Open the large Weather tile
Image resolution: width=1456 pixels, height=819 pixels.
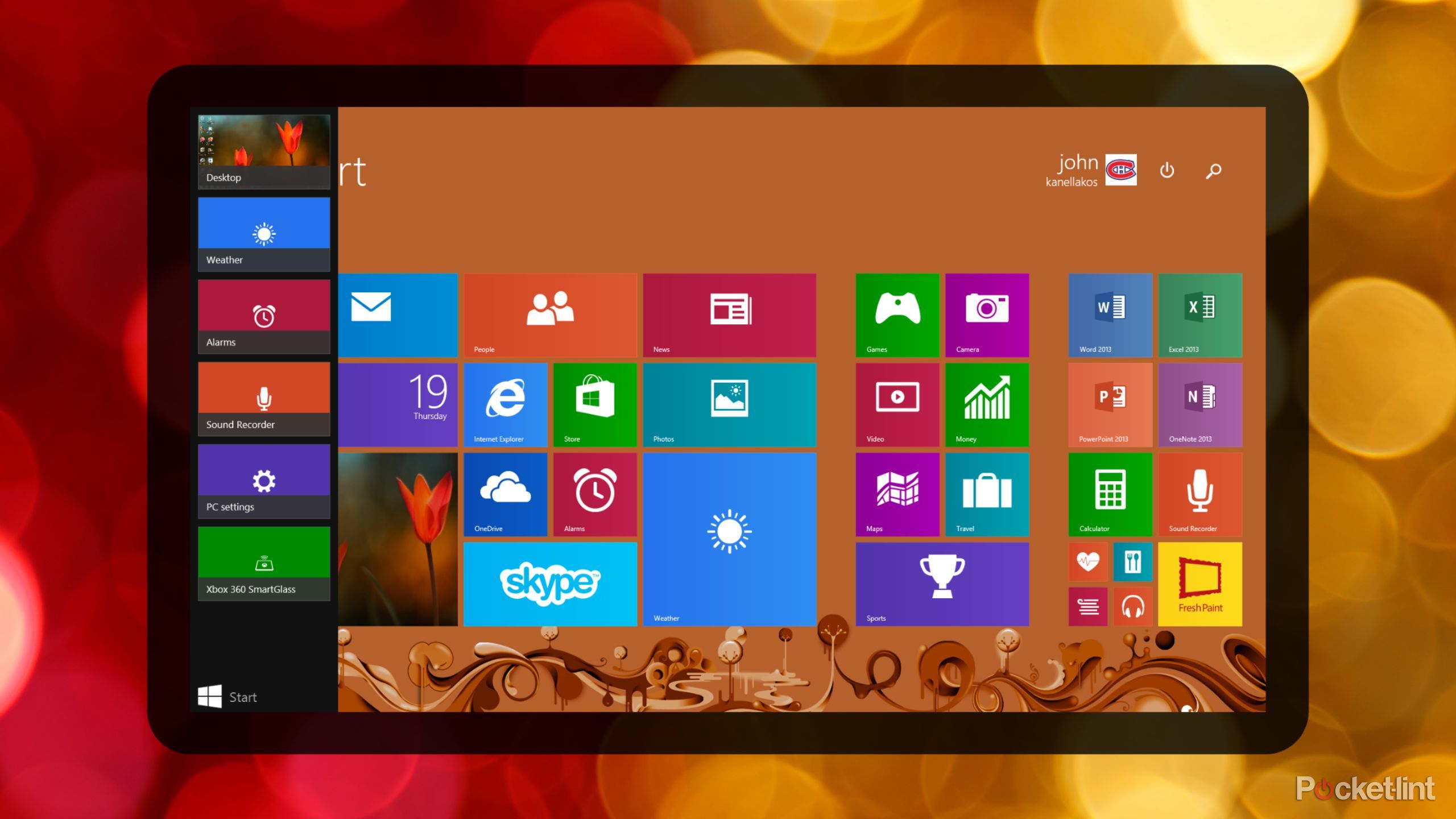pyautogui.click(x=729, y=539)
